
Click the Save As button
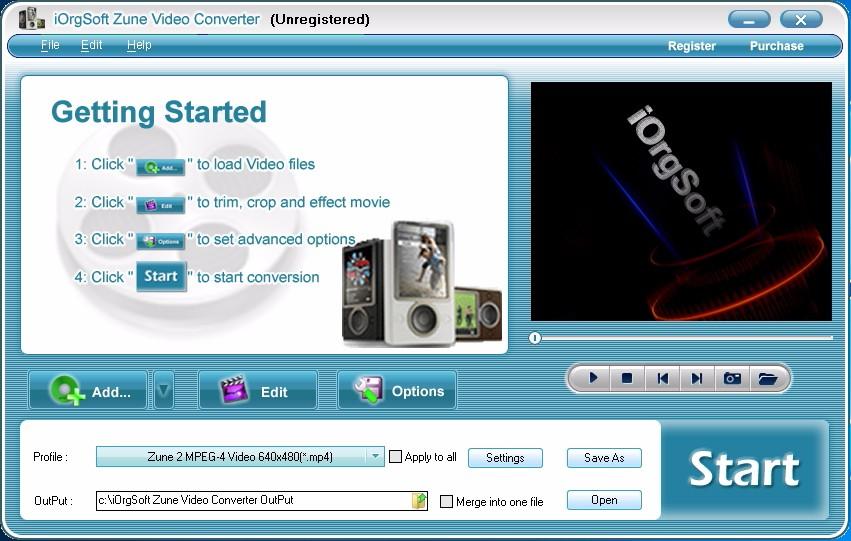pyautogui.click(x=604, y=457)
